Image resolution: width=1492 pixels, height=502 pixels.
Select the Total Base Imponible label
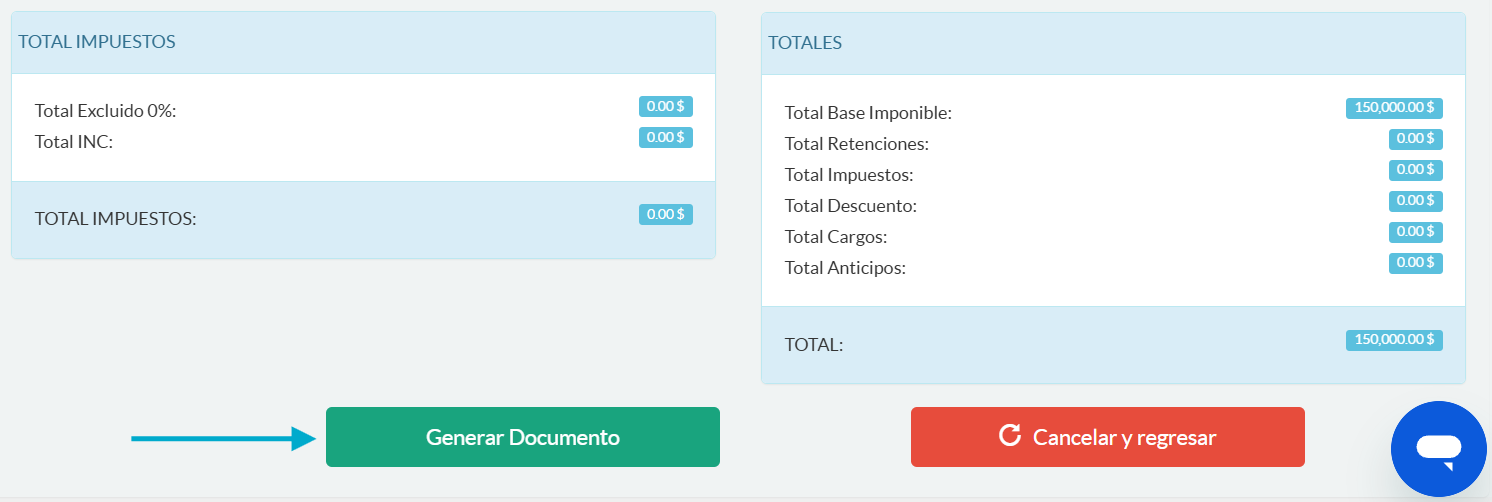868,113
